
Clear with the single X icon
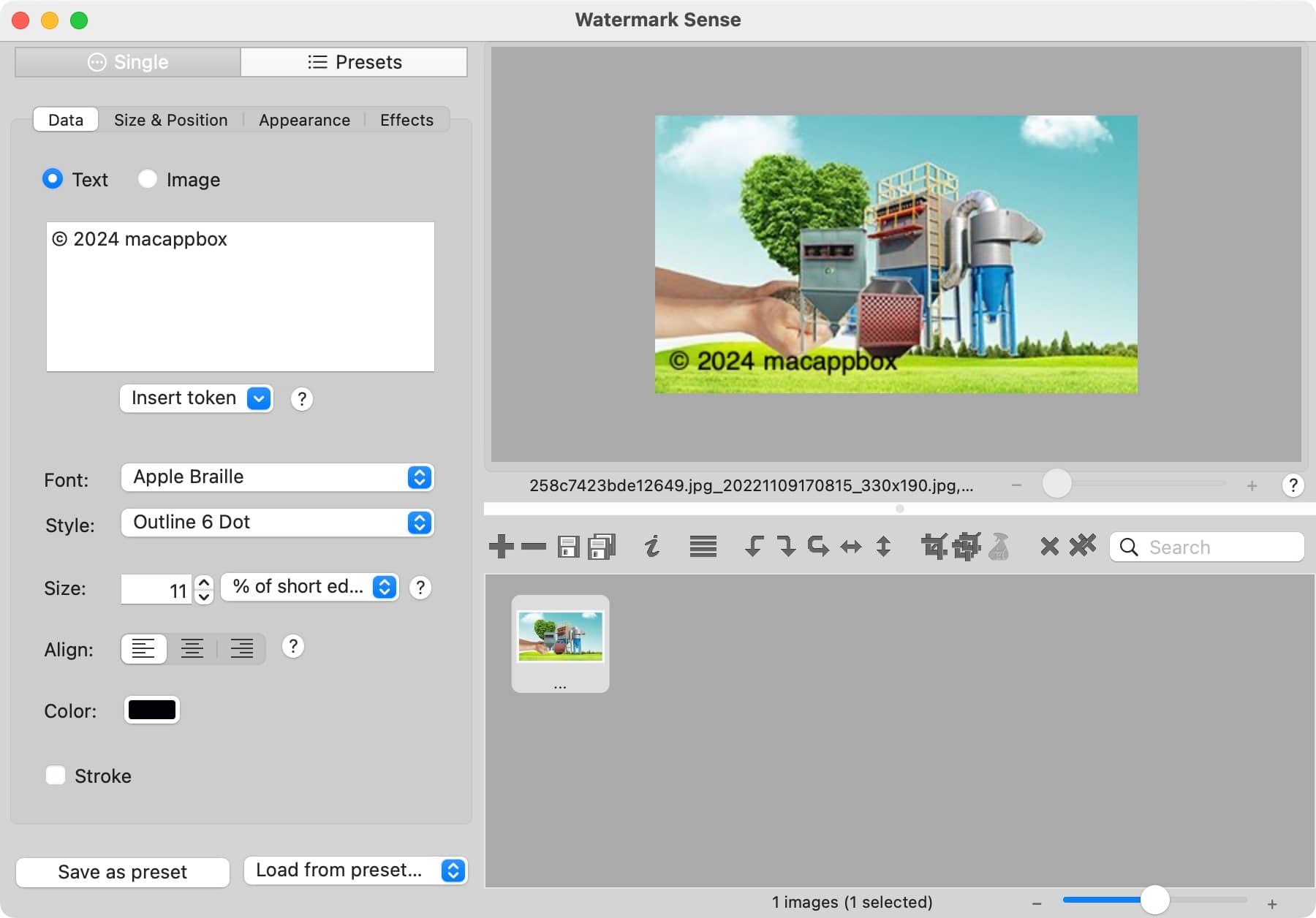click(x=1049, y=546)
